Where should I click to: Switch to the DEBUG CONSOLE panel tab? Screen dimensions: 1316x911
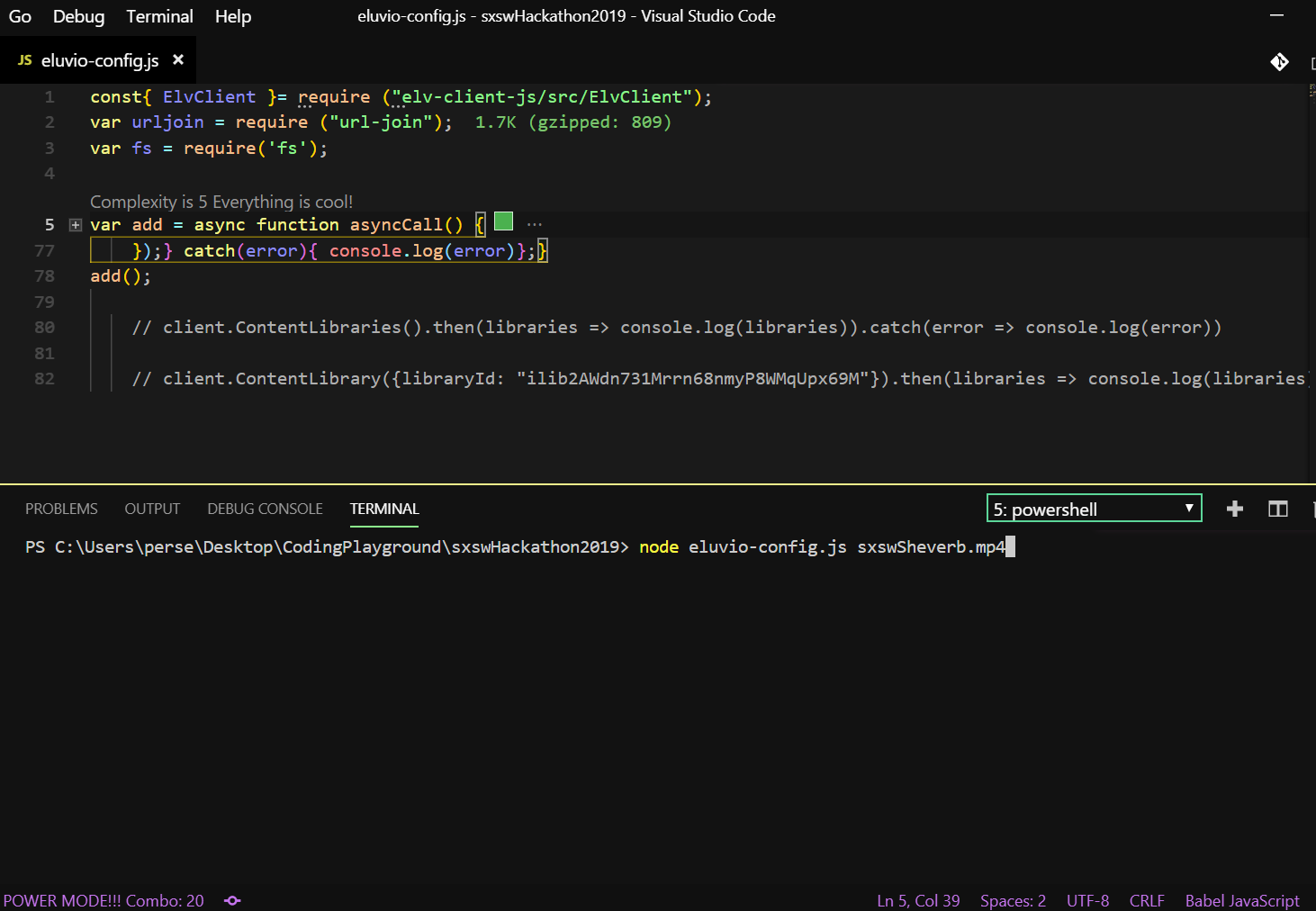pyautogui.click(x=265, y=509)
